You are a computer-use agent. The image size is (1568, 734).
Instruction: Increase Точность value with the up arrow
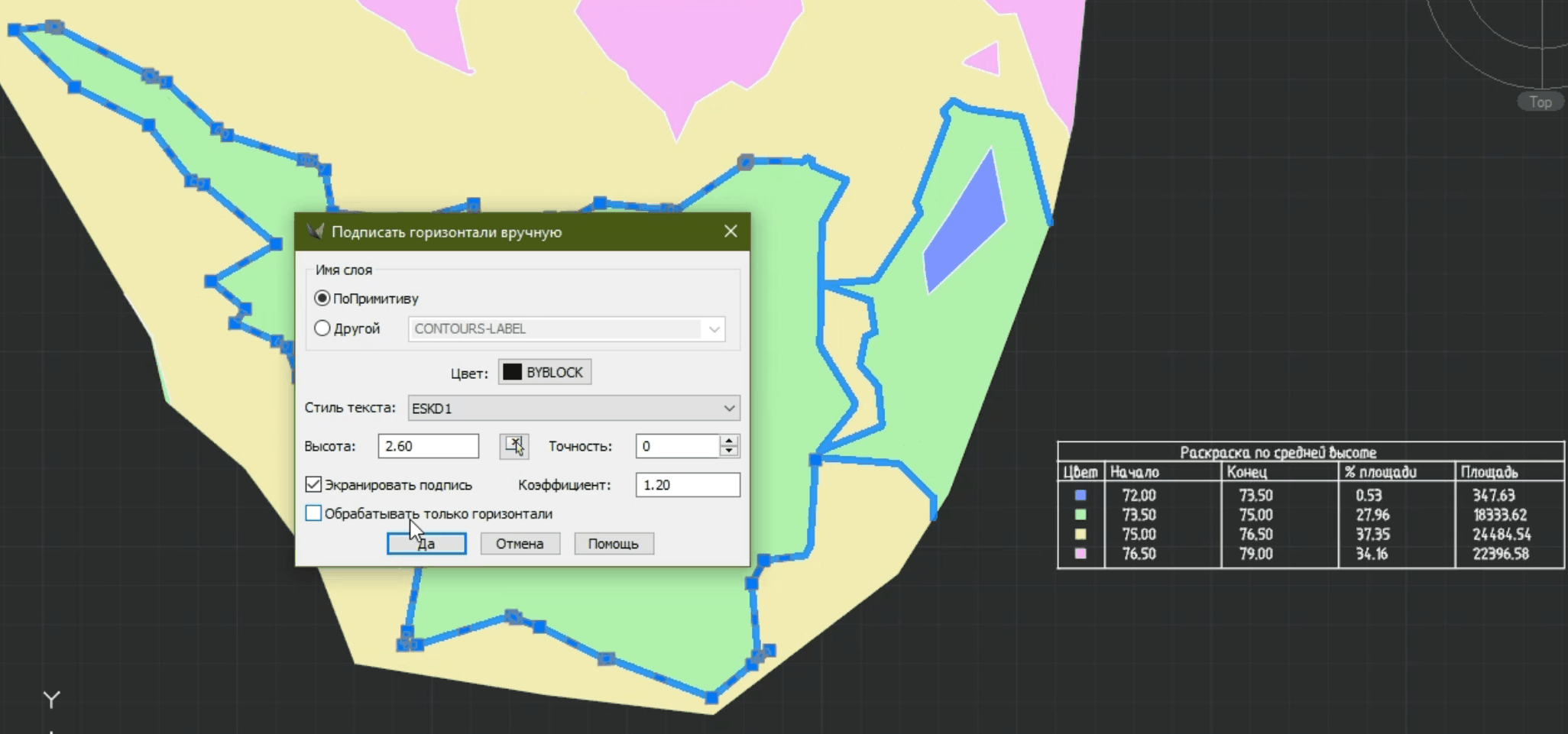coord(729,441)
